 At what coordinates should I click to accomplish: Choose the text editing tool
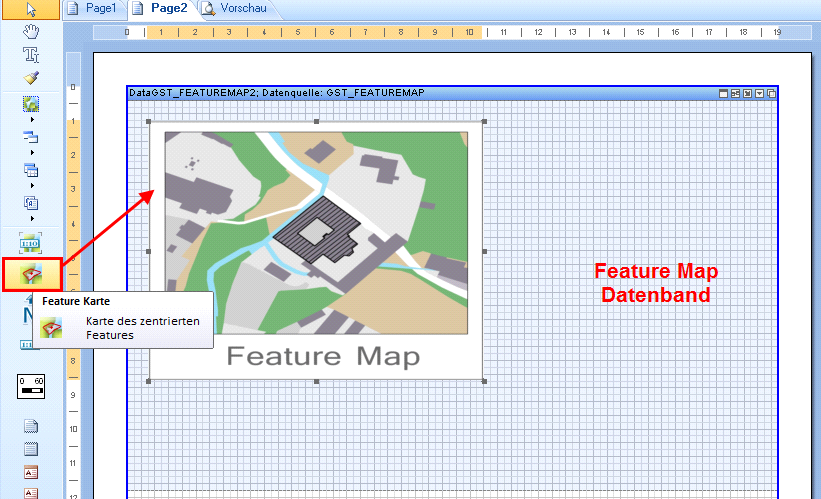pos(31,54)
